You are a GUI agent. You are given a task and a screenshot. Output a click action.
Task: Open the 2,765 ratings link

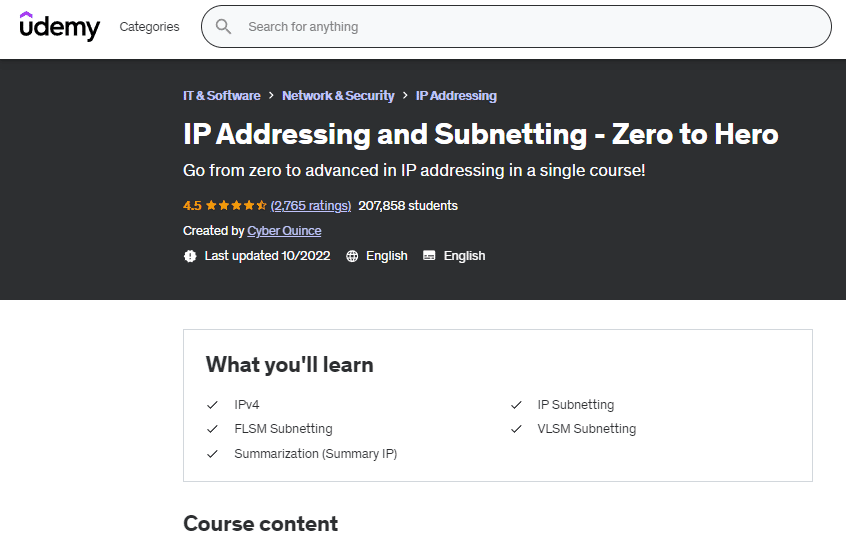(x=311, y=206)
